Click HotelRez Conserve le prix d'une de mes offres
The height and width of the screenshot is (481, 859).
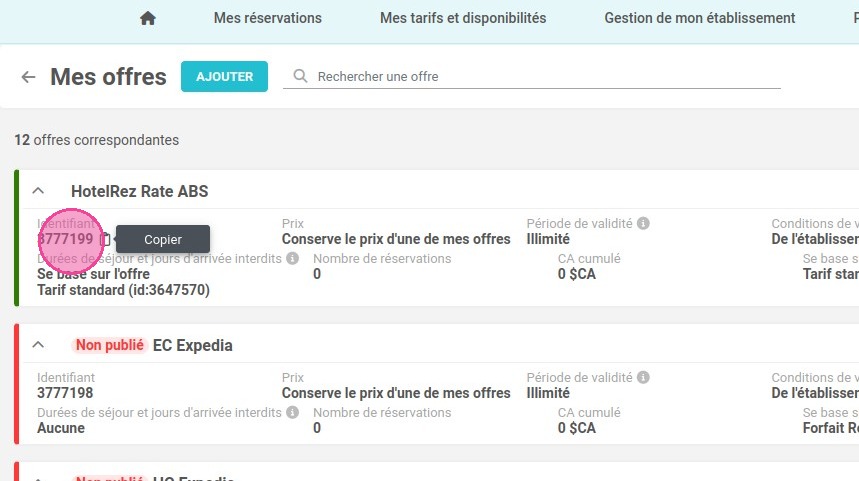point(396,239)
